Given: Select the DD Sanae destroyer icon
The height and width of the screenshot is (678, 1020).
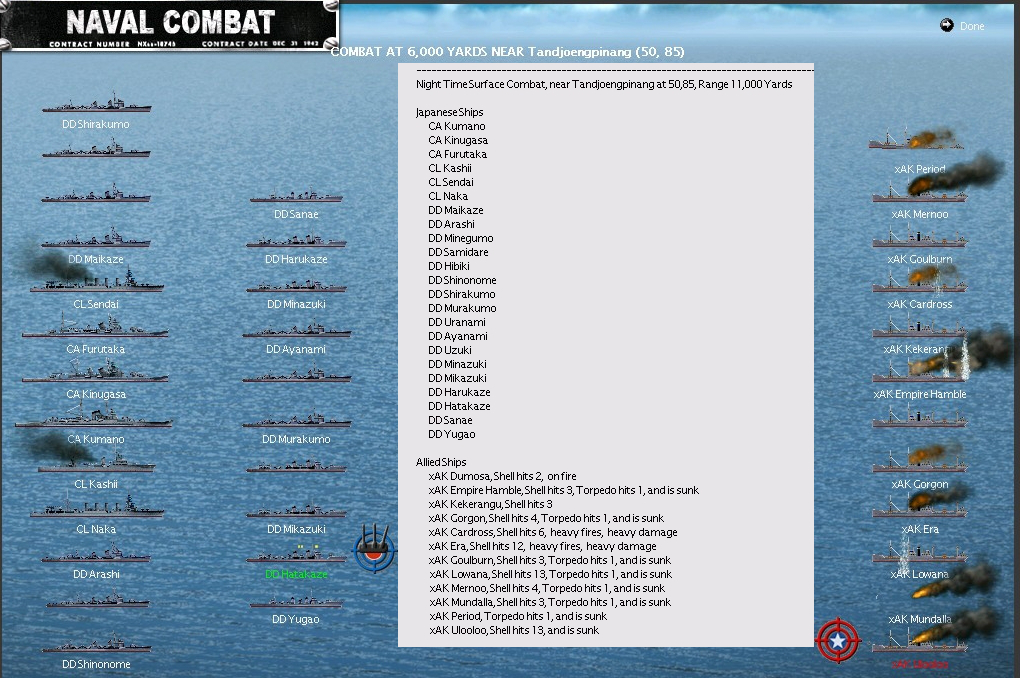Looking at the screenshot, I should click(x=296, y=195).
